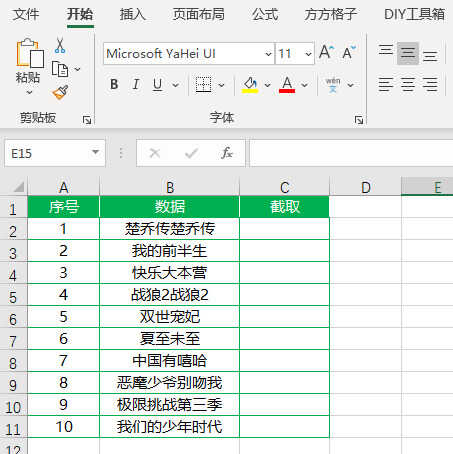The height and width of the screenshot is (454, 453).
Task: Select column C header
Action: 285,187
